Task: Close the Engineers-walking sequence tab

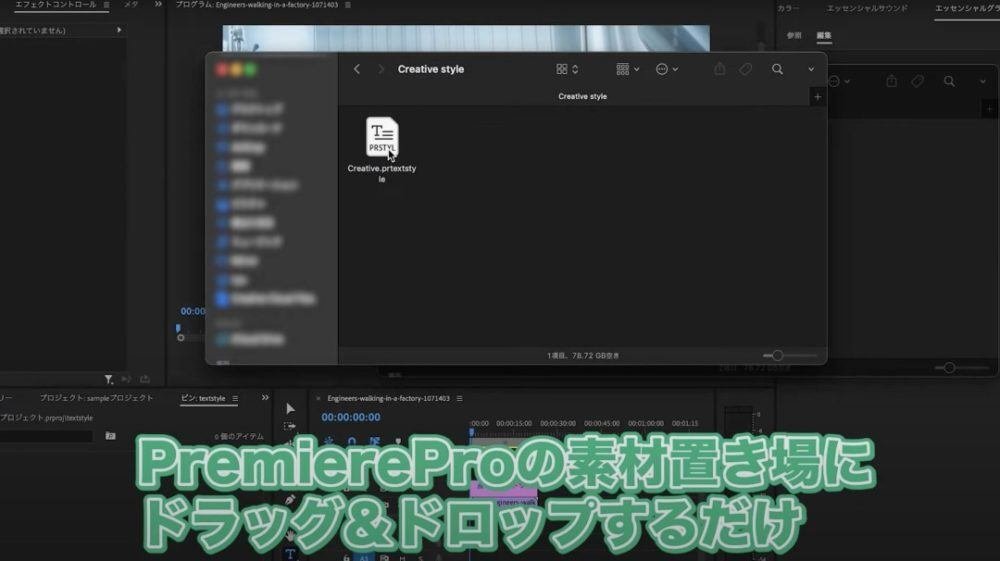Action: click(x=318, y=398)
